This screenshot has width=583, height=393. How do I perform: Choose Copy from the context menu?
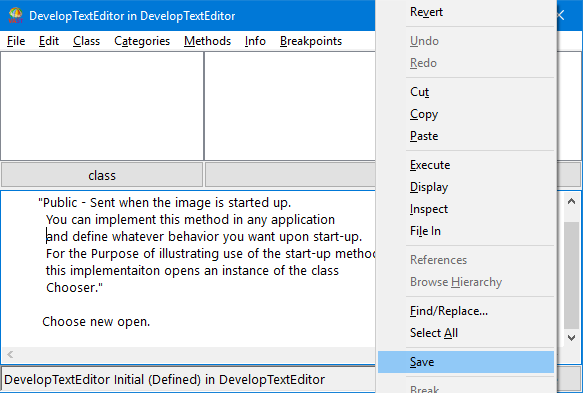click(466, 114)
